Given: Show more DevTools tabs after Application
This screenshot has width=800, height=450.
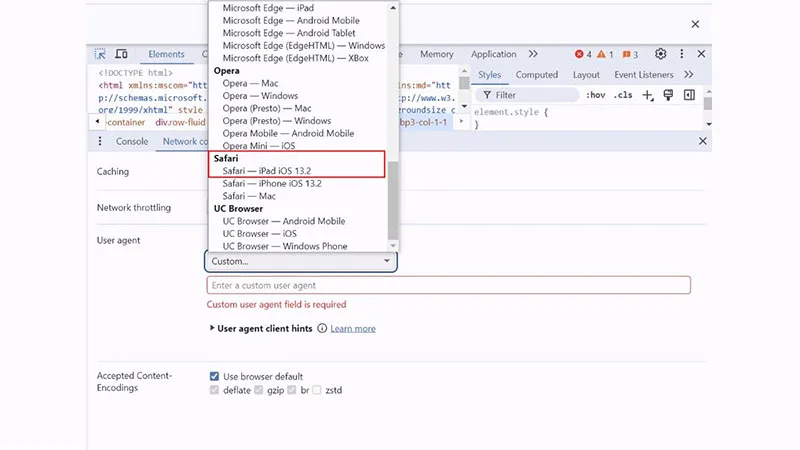Looking at the screenshot, I should (x=533, y=54).
